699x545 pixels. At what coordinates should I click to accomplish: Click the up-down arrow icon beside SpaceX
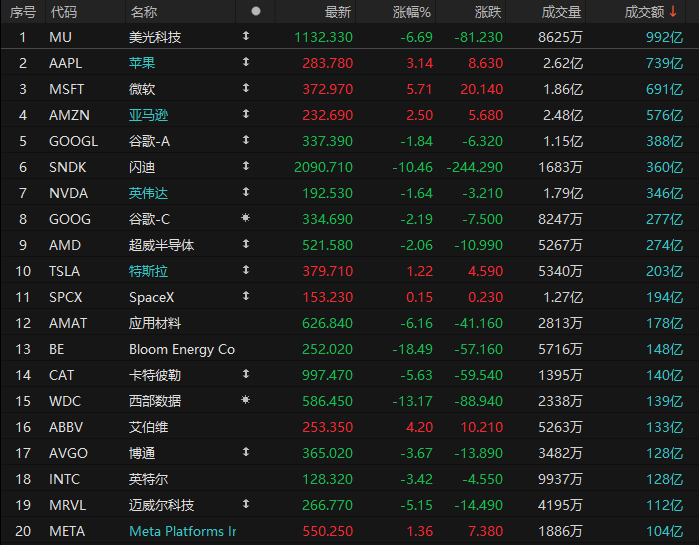coord(246,296)
